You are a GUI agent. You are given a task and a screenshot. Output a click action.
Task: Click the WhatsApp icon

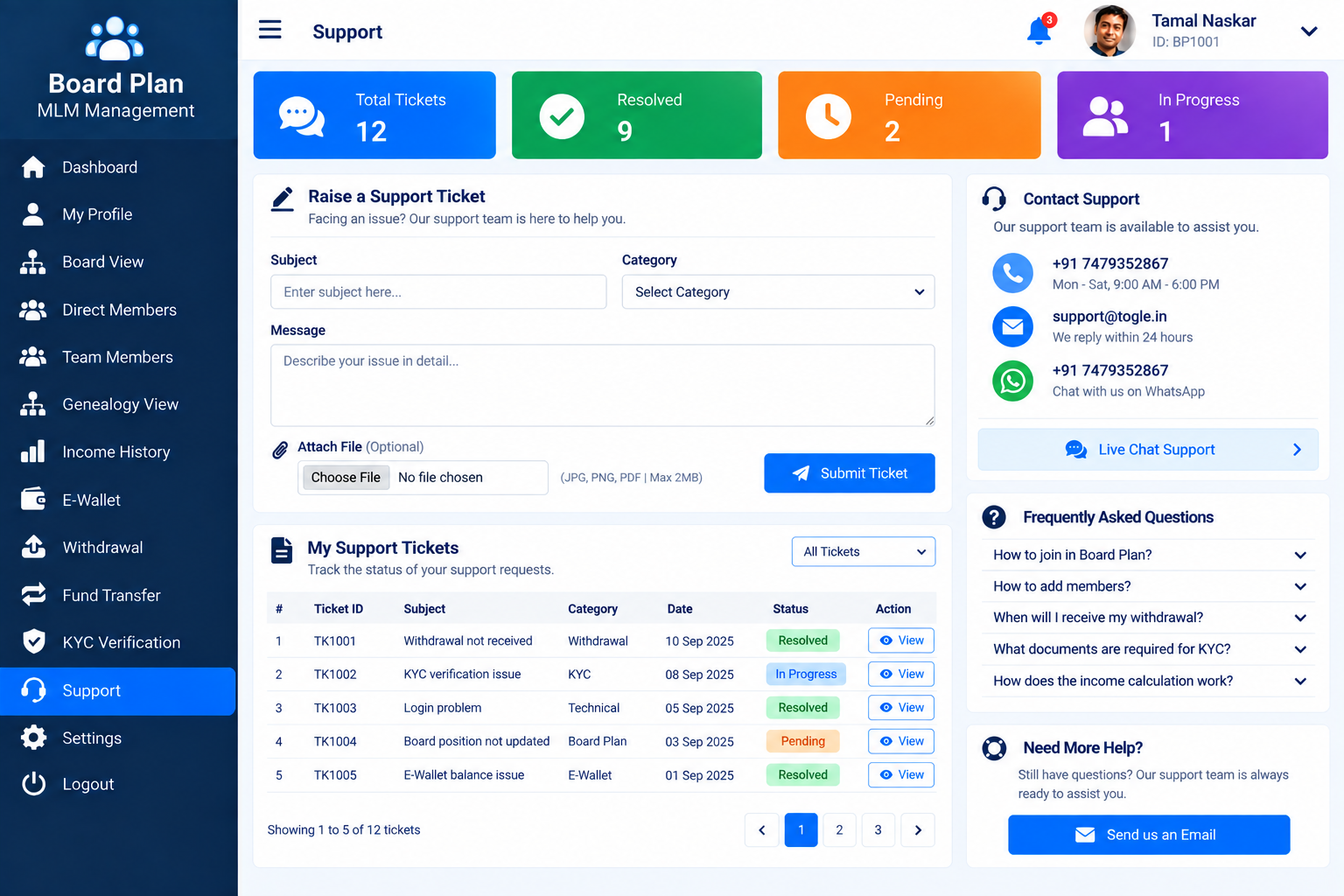[x=1012, y=381]
